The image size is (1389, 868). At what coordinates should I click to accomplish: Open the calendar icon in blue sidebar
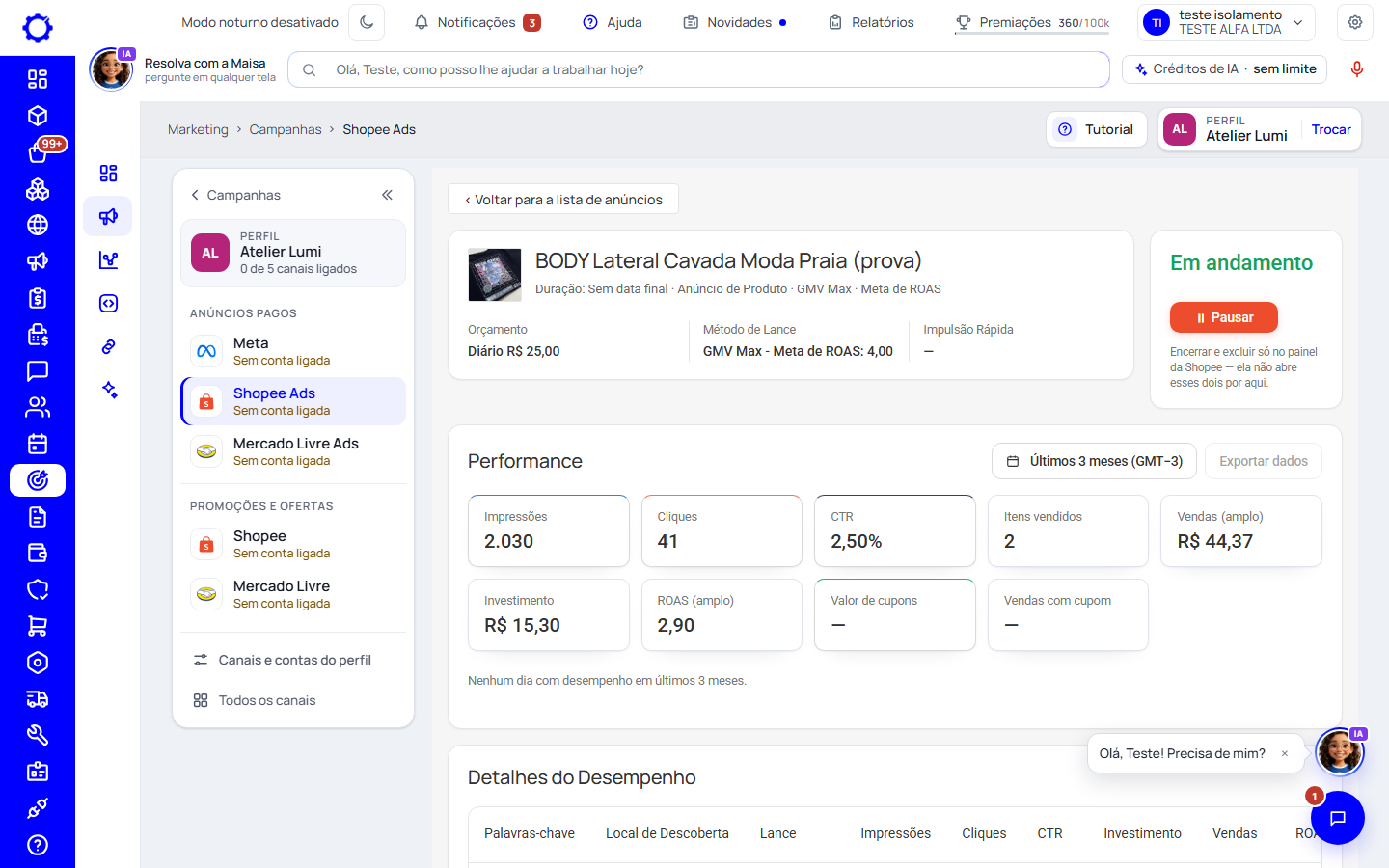click(x=38, y=444)
